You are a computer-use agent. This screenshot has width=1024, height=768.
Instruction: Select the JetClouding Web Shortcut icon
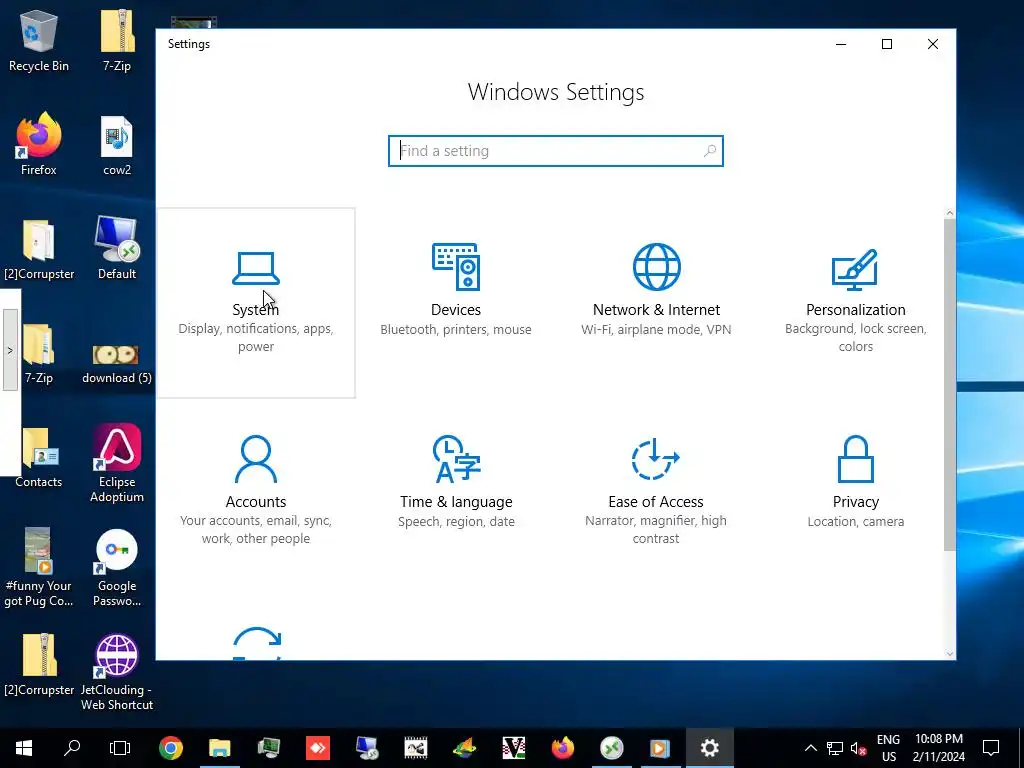point(117,672)
